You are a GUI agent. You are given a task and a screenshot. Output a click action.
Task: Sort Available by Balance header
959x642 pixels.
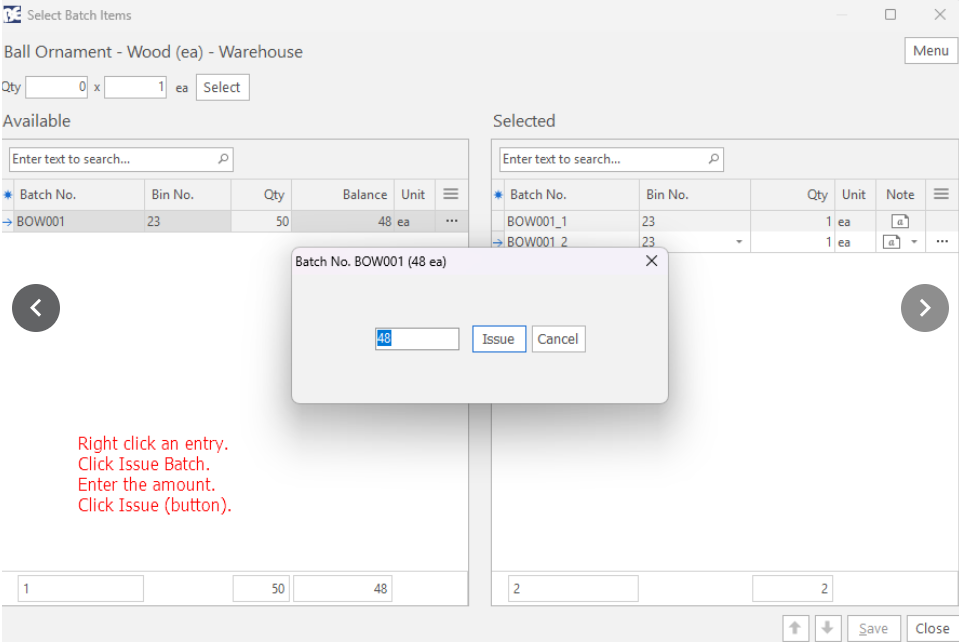click(x=342, y=194)
